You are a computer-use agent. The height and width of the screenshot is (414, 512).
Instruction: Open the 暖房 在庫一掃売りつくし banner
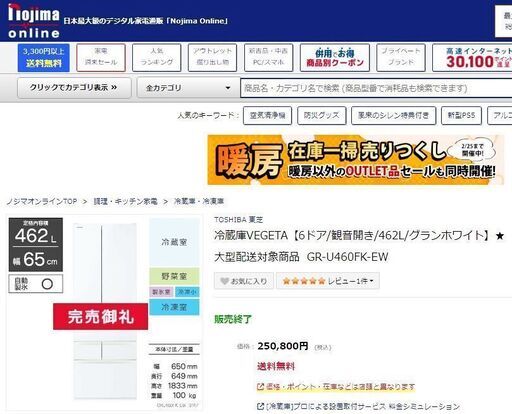click(x=355, y=160)
